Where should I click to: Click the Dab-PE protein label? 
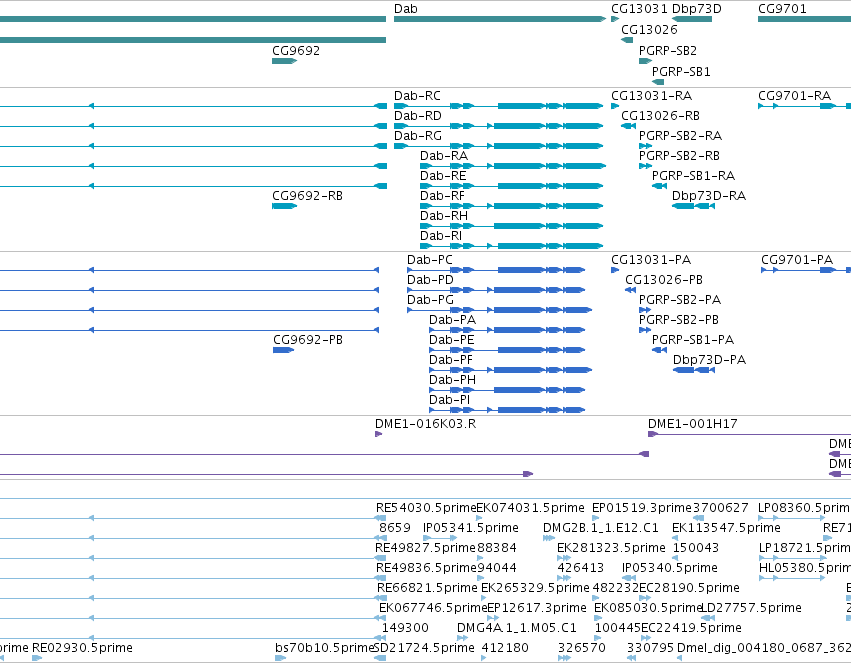(x=452, y=340)
